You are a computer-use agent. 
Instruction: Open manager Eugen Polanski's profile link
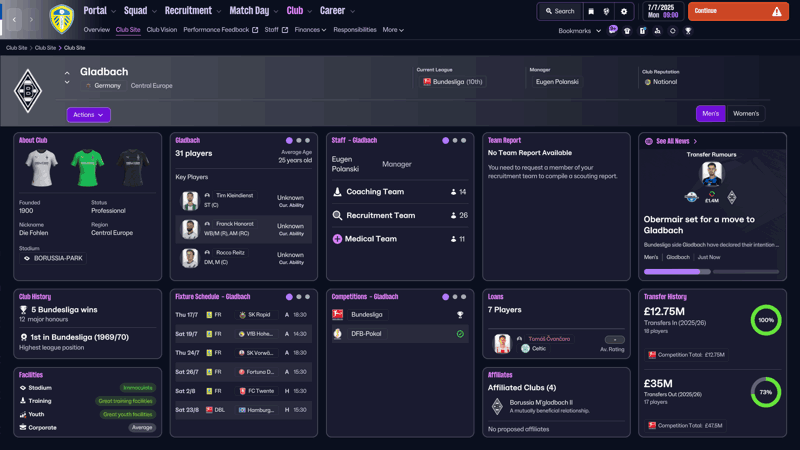click(557, 82)
